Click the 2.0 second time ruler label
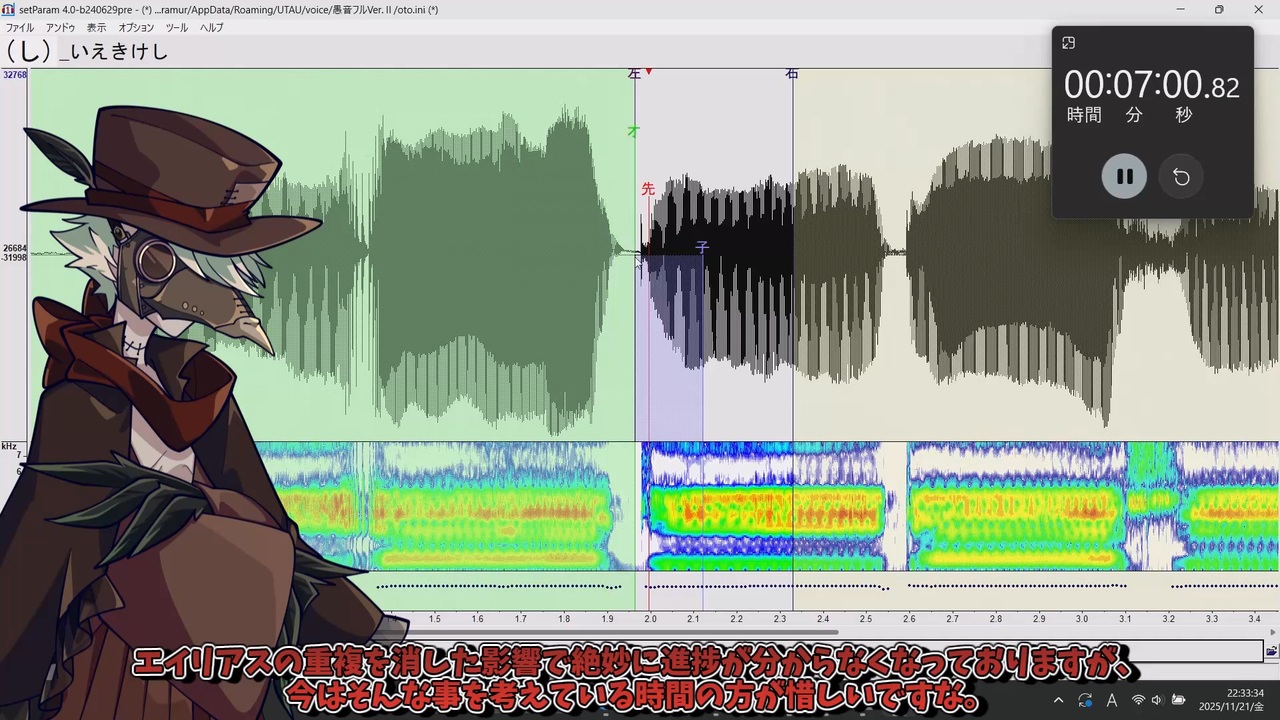1280x720 pixels. (650, 619)
